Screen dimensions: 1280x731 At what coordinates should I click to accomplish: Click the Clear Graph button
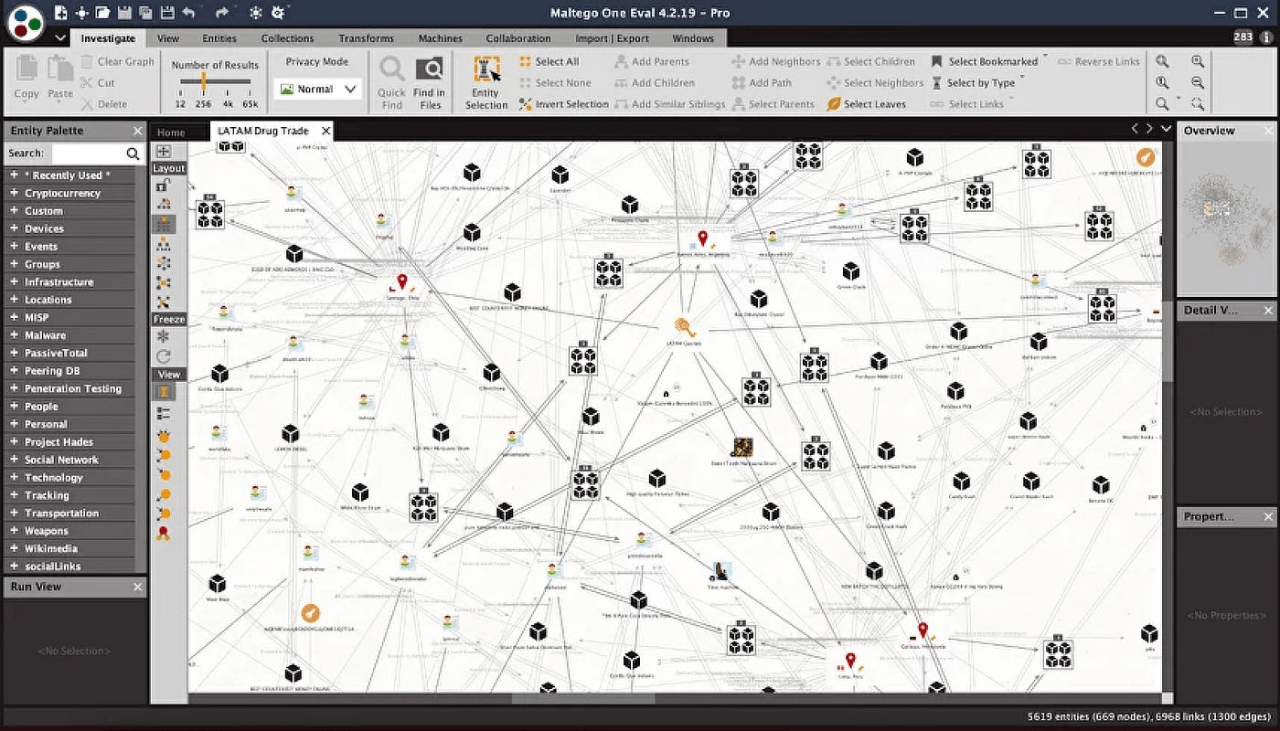[117, 61]
